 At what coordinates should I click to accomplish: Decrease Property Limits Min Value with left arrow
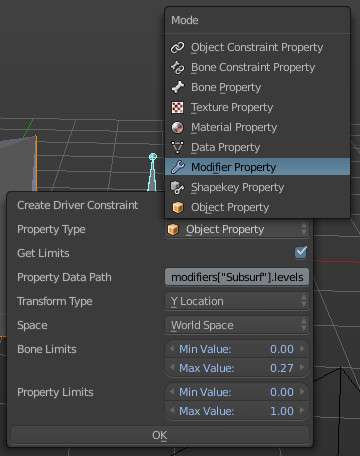pos(172,391)
